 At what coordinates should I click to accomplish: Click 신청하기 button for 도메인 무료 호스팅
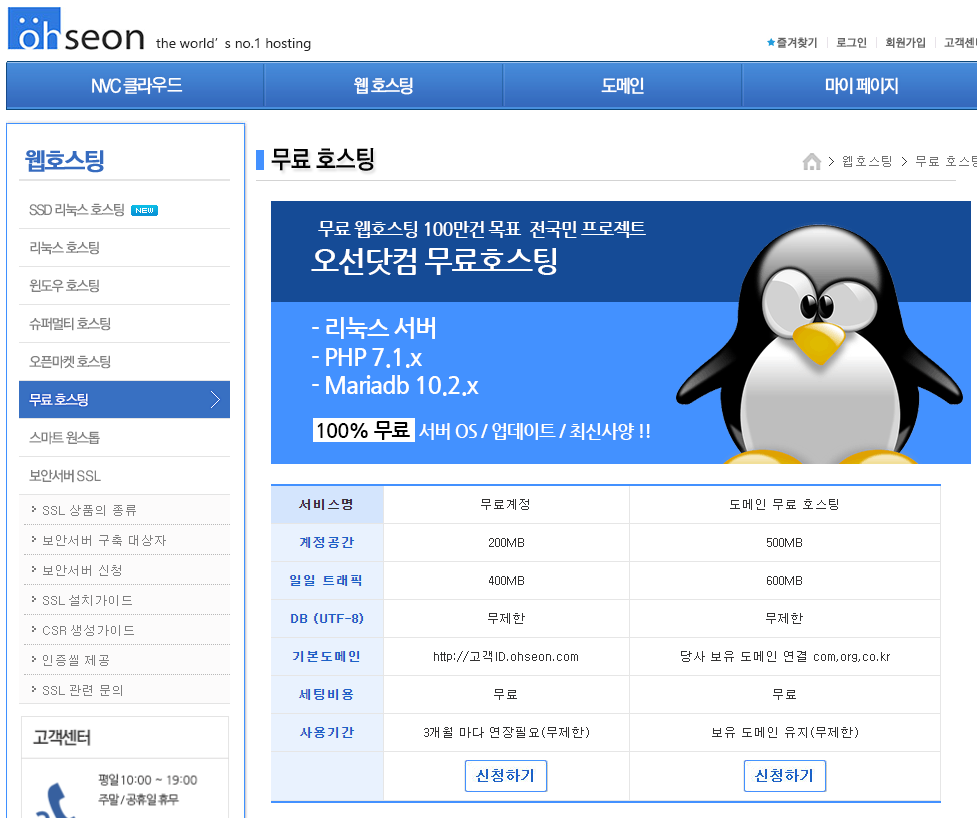pos(784,776)
